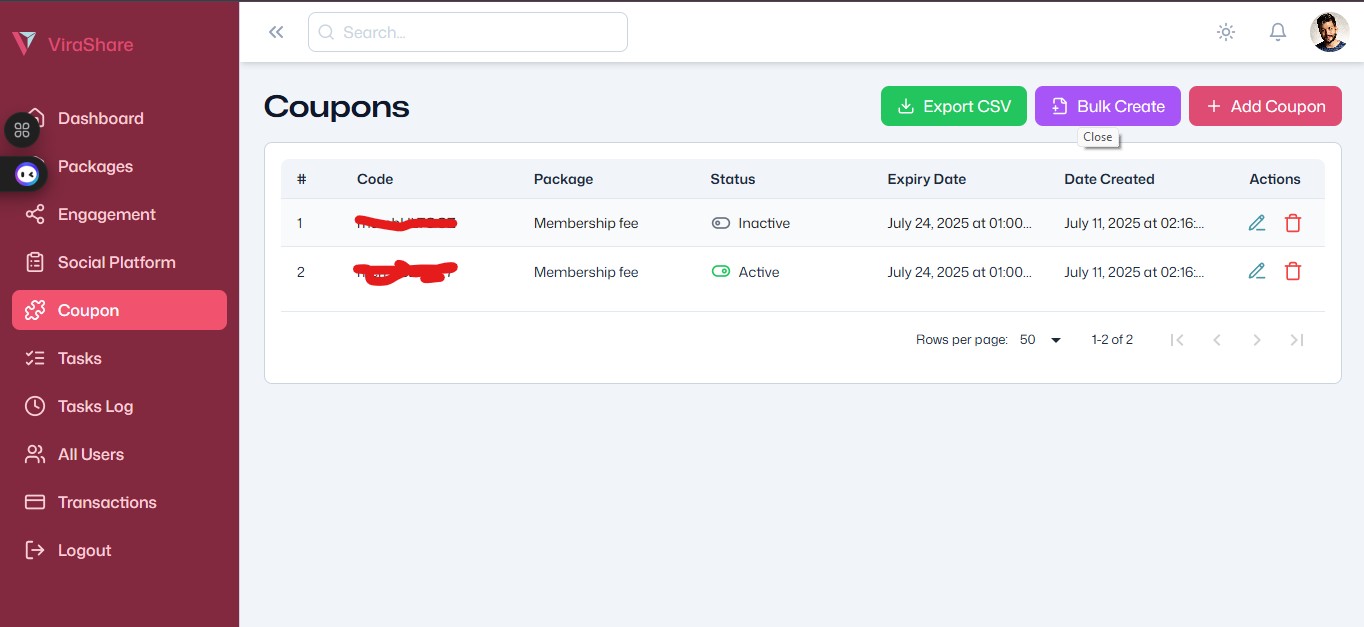Log out via Logout item
Screen dimensions: 1364x627
click(119, 550)
